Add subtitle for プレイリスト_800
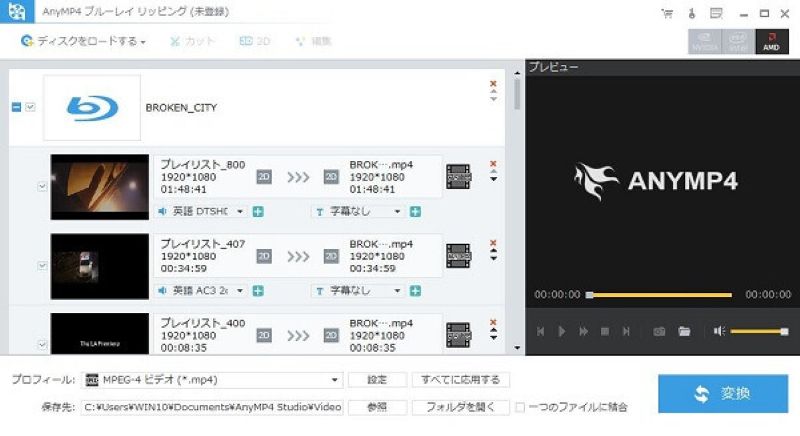 coord(415,212)
